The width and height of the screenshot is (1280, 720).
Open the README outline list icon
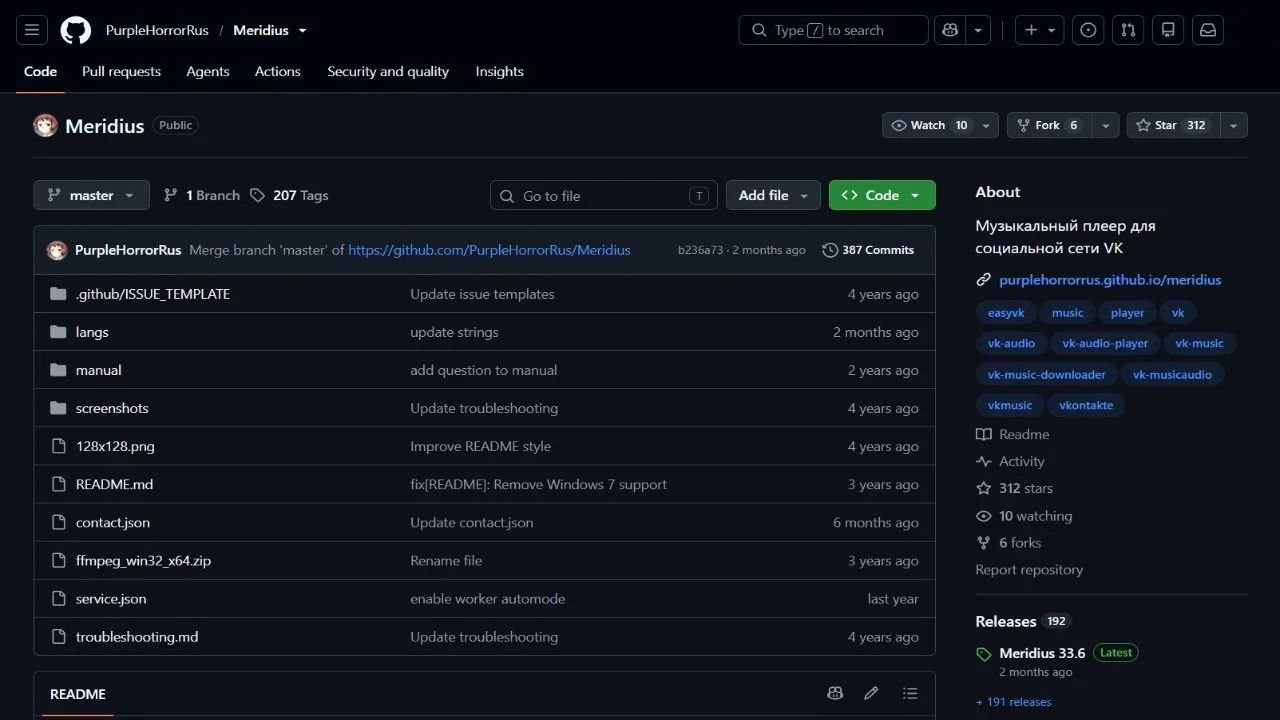[x=909, y=693]
